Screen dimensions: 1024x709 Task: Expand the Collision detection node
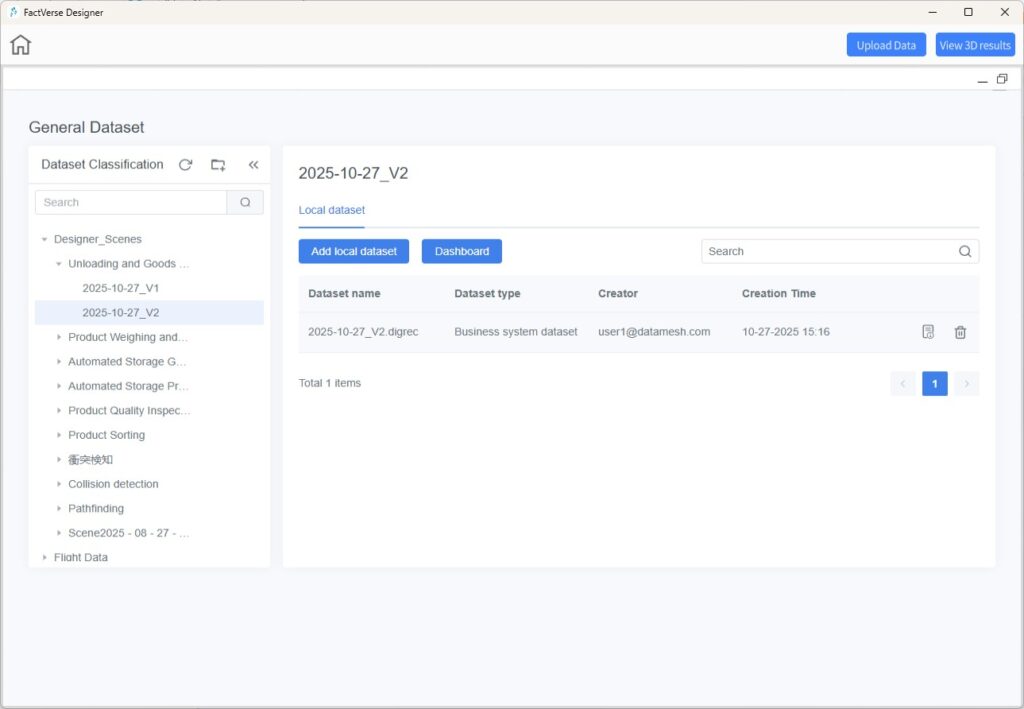pyautogui.click(x=59, y=485)
